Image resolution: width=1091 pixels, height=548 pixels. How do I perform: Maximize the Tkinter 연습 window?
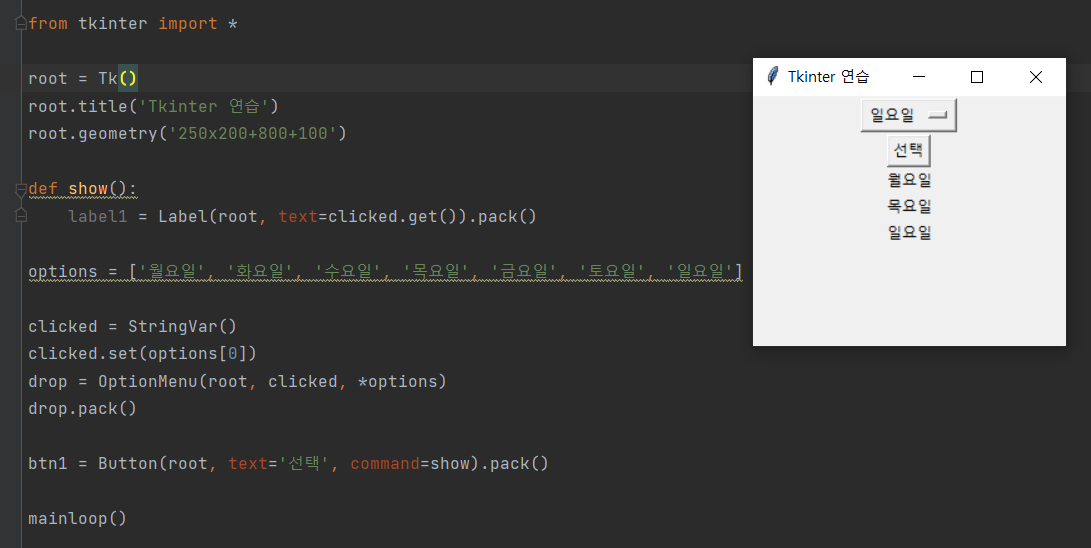pyautogui.click(x=977, y=76)
